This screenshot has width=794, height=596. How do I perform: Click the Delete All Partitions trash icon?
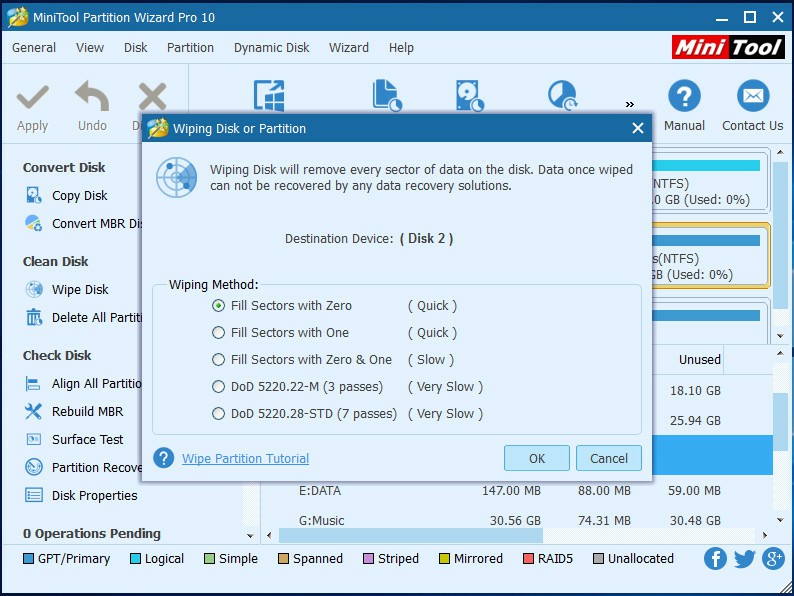coord(34,317)
